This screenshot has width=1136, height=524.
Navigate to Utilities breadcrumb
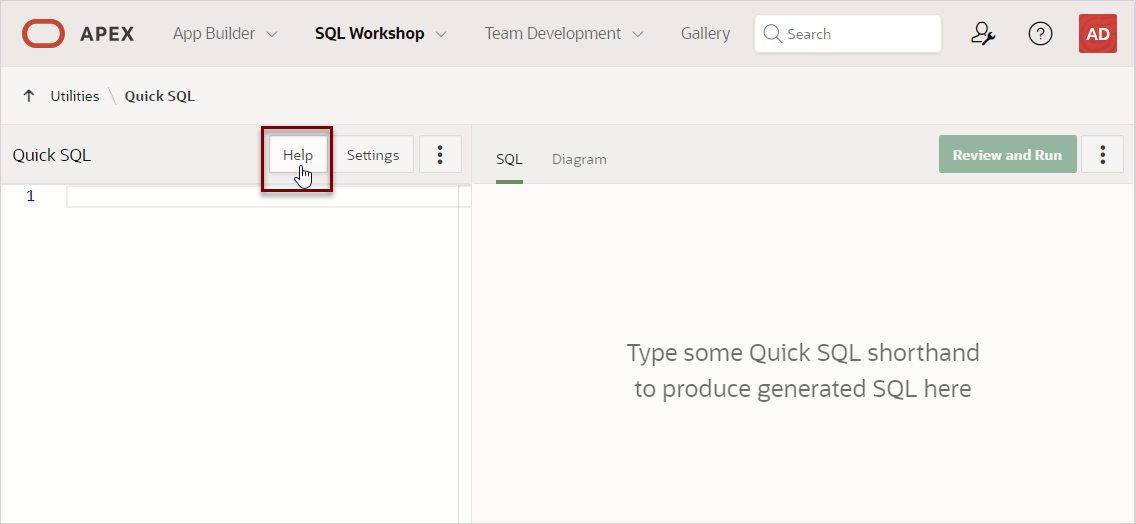point(75,96)
